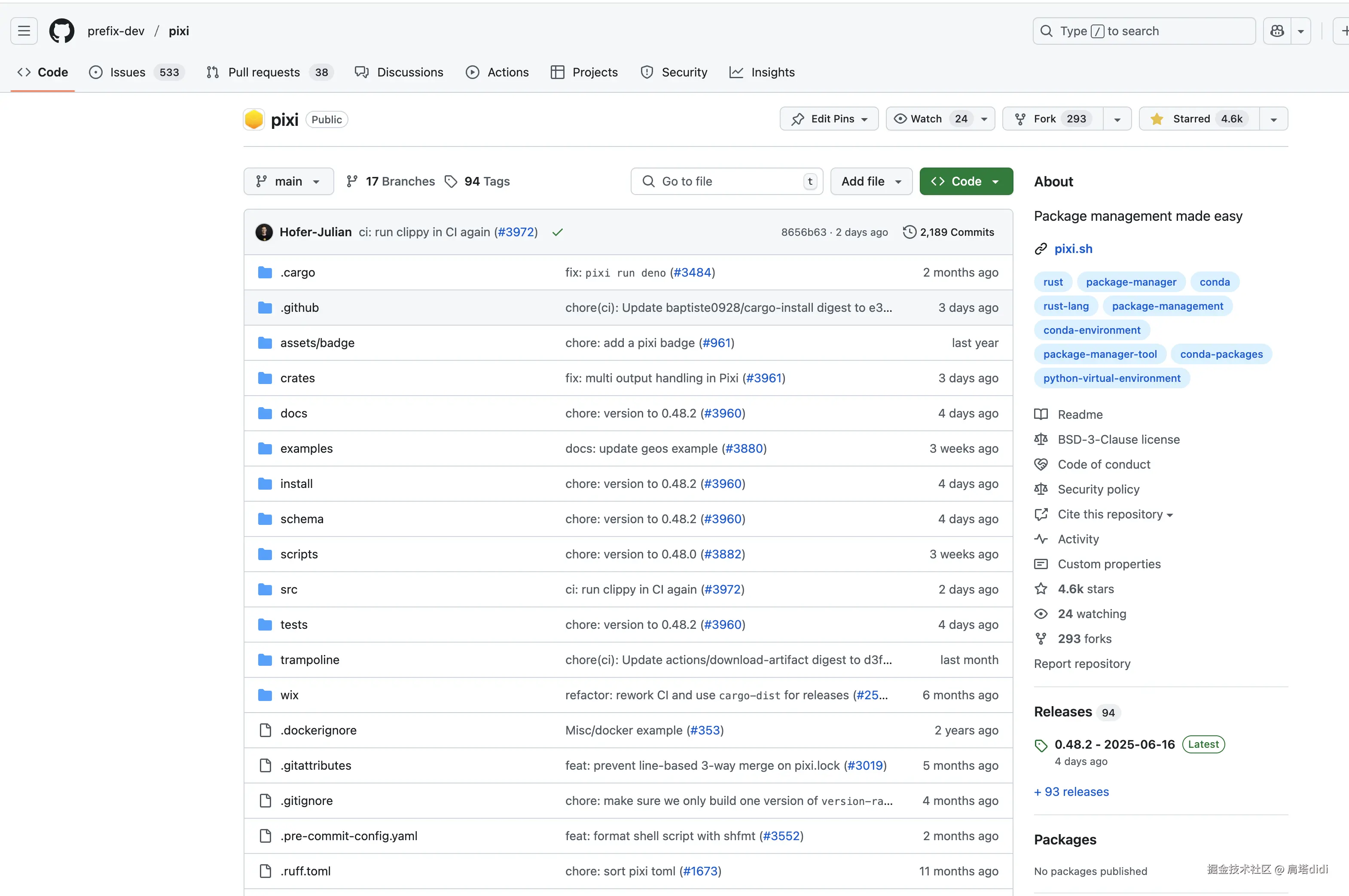Click commit hash 8656b63

803,232
